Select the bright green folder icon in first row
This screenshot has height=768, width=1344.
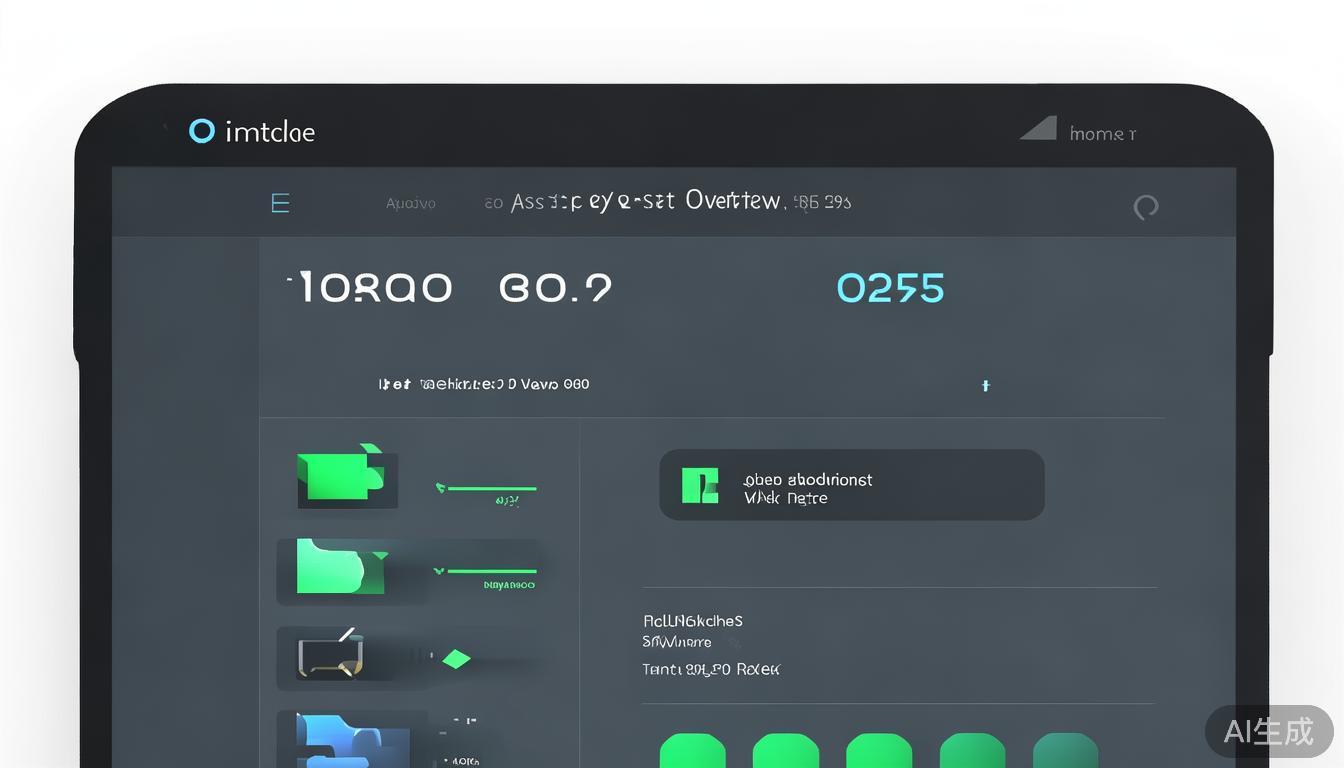tap(340, 475)
